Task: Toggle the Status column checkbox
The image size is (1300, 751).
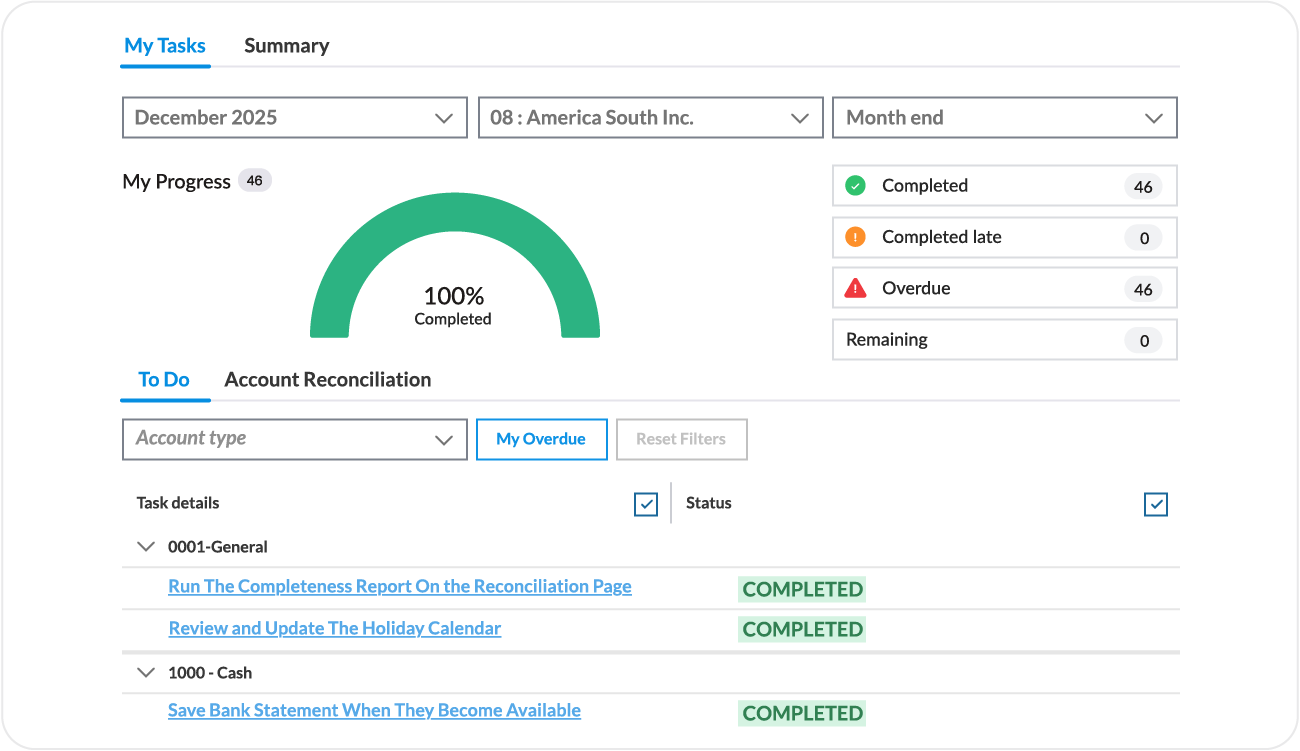Action: pos(1156,504)
